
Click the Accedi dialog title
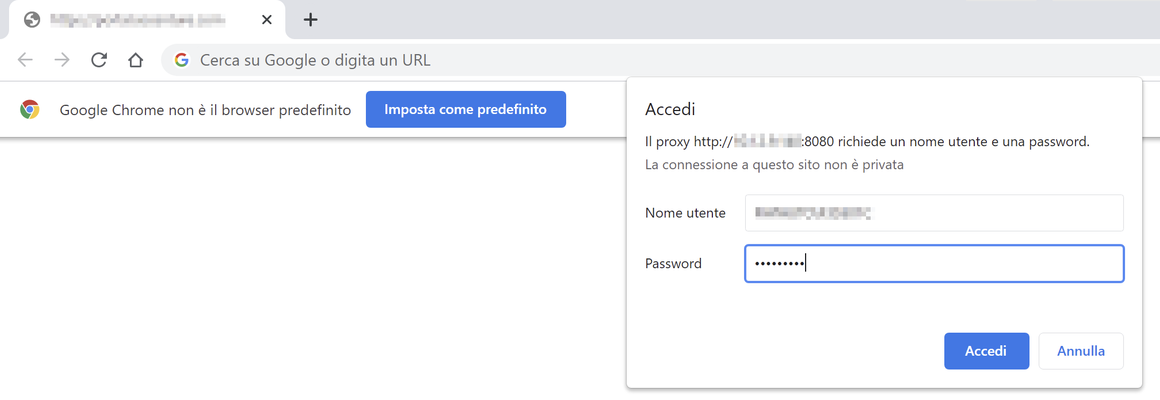tap(670, 110)
